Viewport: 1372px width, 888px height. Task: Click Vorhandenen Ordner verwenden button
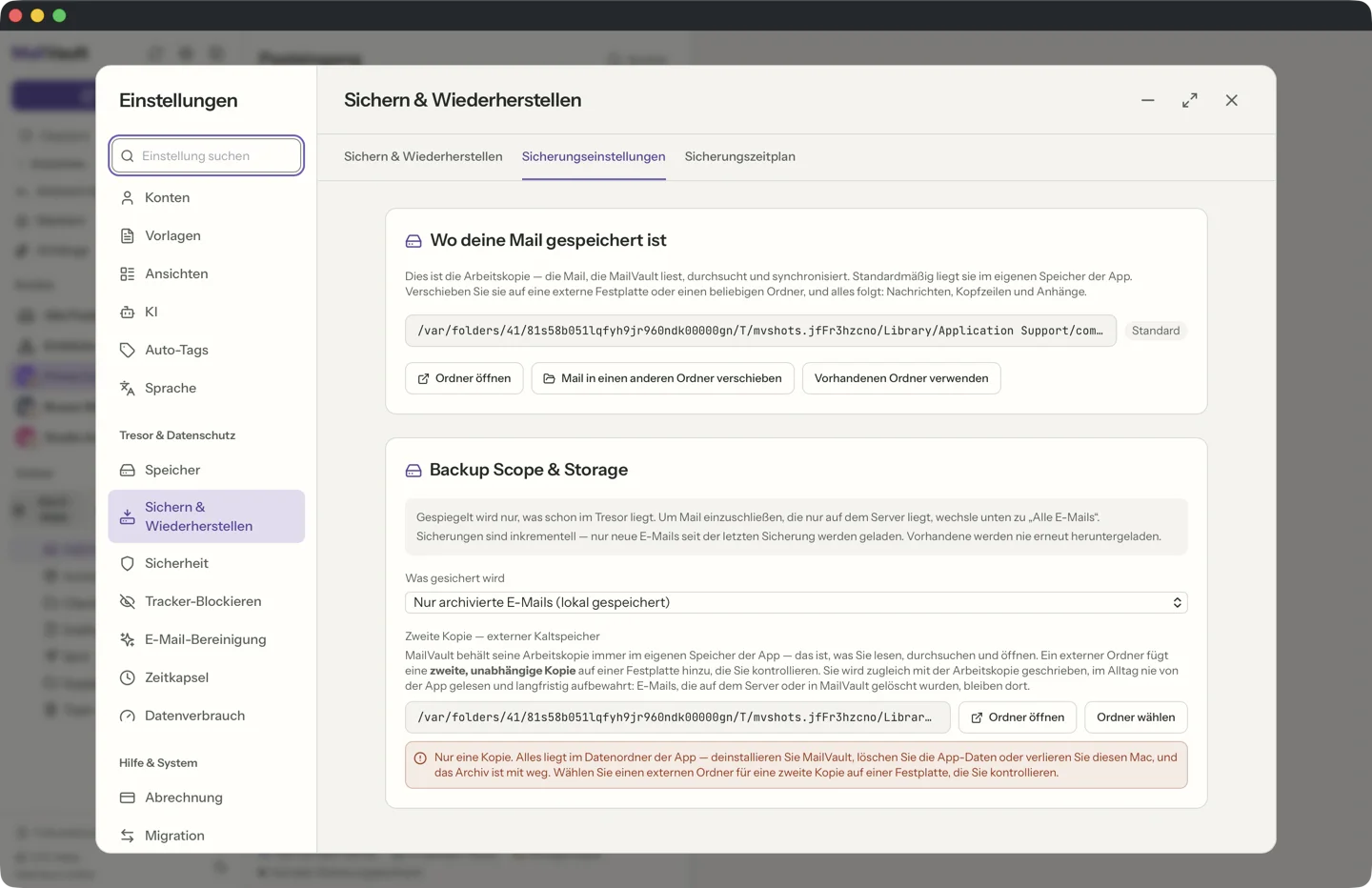[x=901, y=378]
